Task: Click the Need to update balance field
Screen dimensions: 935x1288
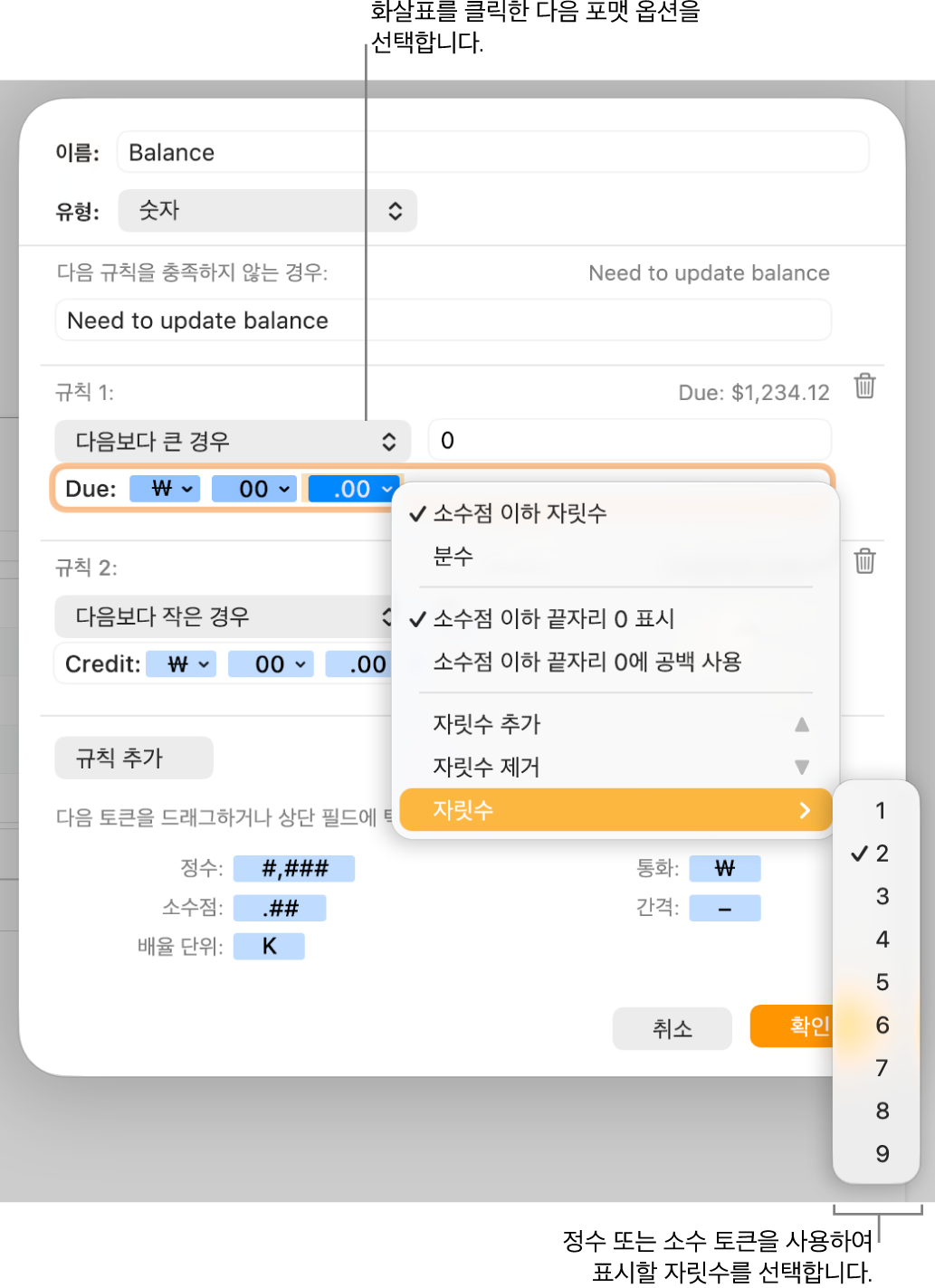Action: pos(444,320)
